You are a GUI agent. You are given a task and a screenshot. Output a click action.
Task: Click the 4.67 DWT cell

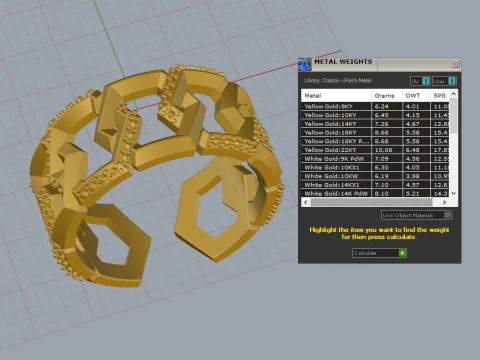tap(416, 124)
